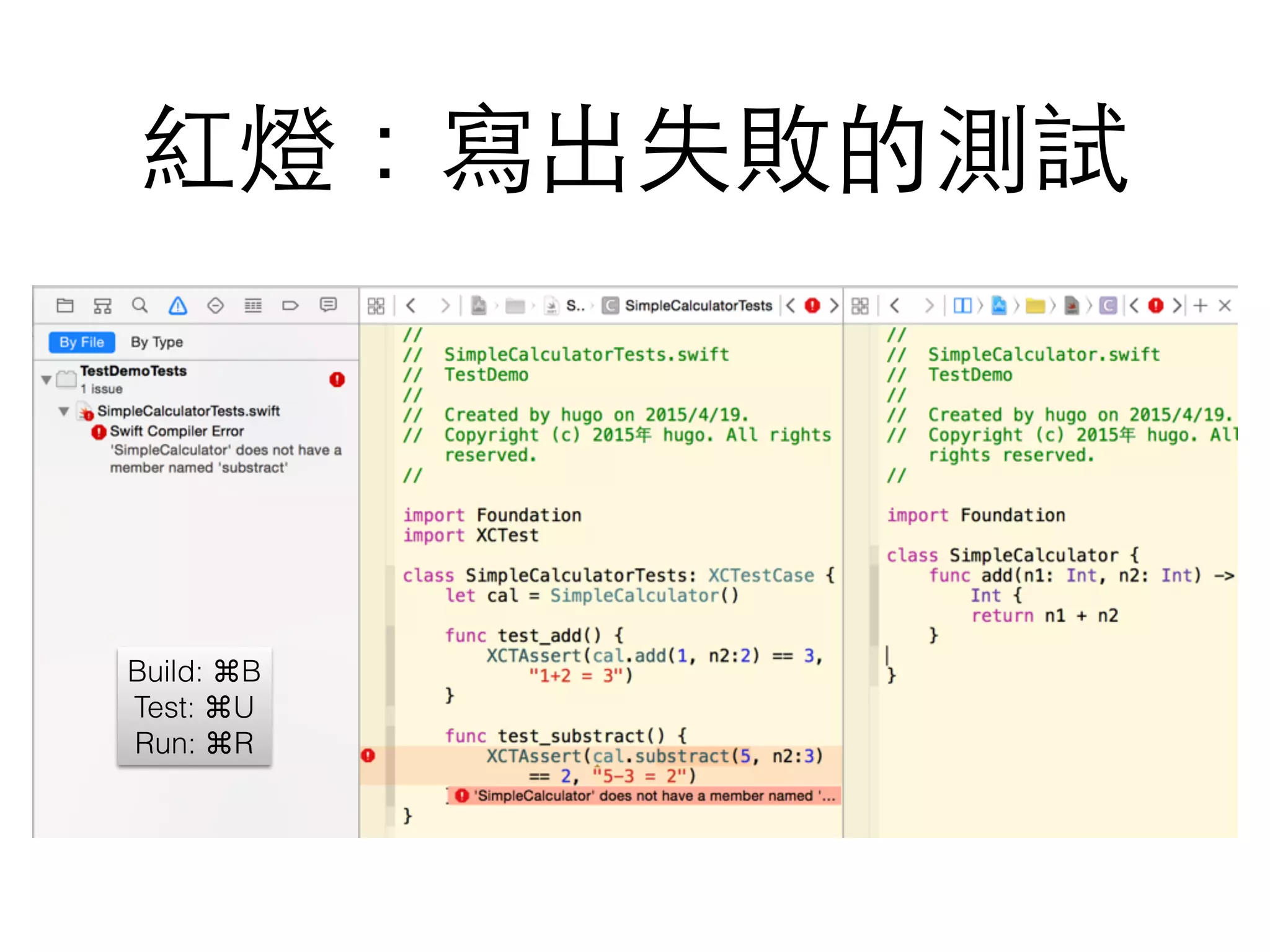This screenshot has width=1270, height=952.
Task: Open the Symbol navigator hierarchy icon
Action: [102, 305]
